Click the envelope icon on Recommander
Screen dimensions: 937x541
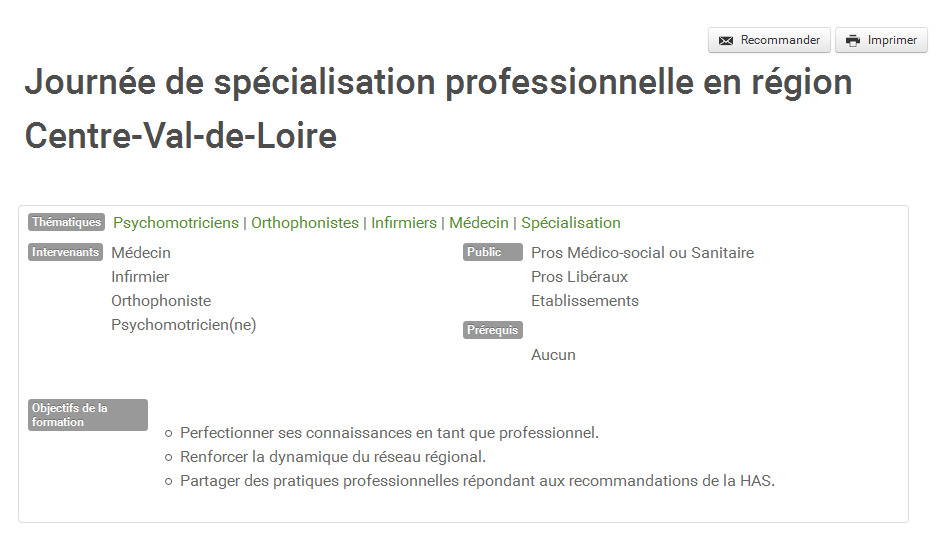725,41
